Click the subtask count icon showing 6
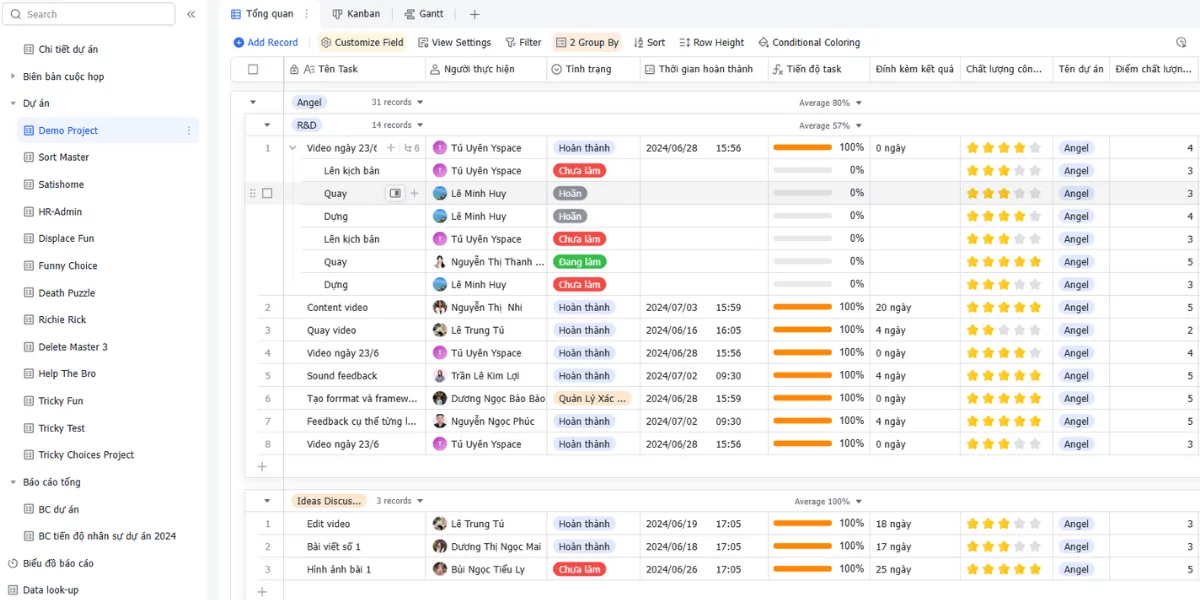The image size is (1200, 600). click(411, 148)
